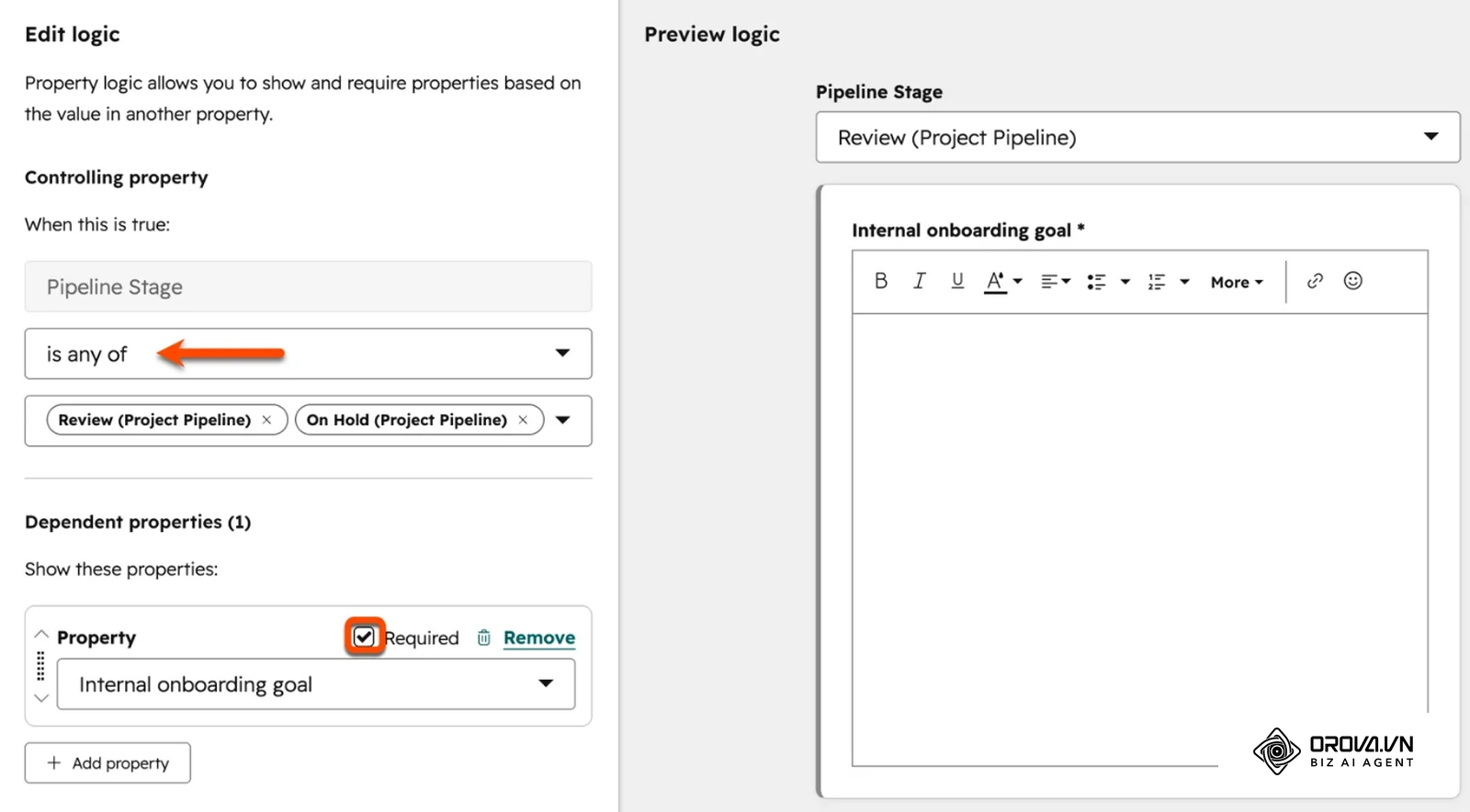Move the property up with the chevron
1470x812 pixels.
[x=41, y=634]
